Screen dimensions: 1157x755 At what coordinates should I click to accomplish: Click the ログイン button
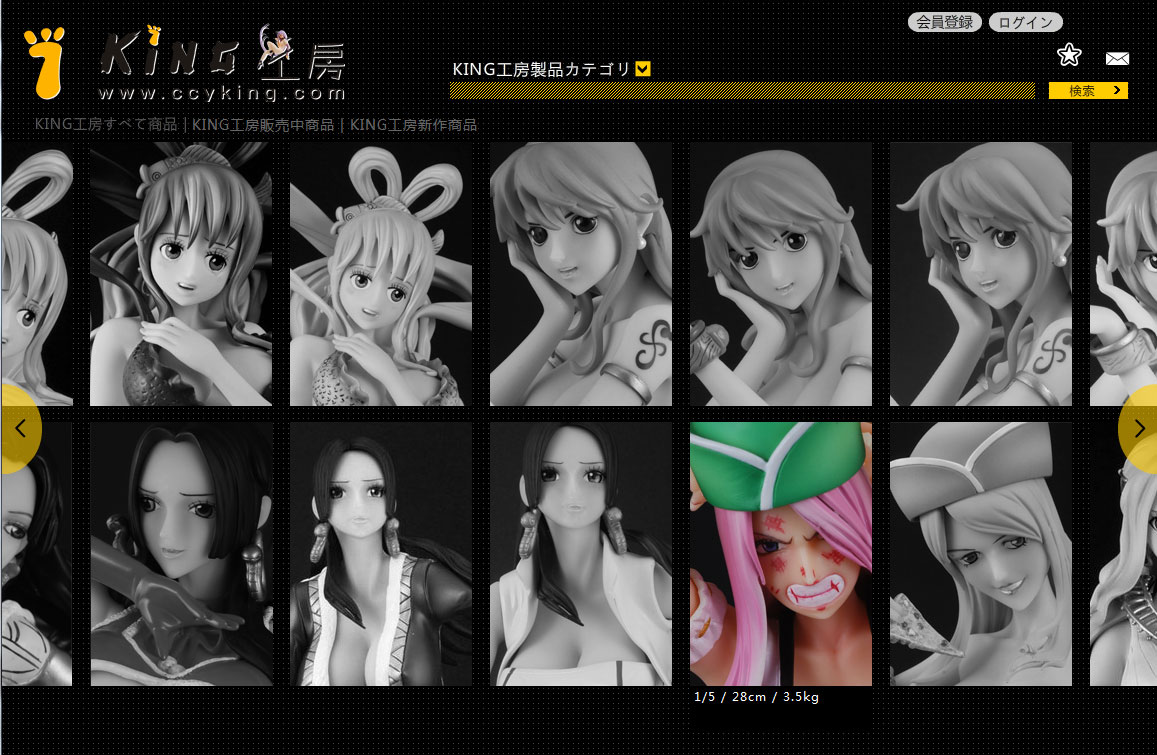[x=1026, y=22]
